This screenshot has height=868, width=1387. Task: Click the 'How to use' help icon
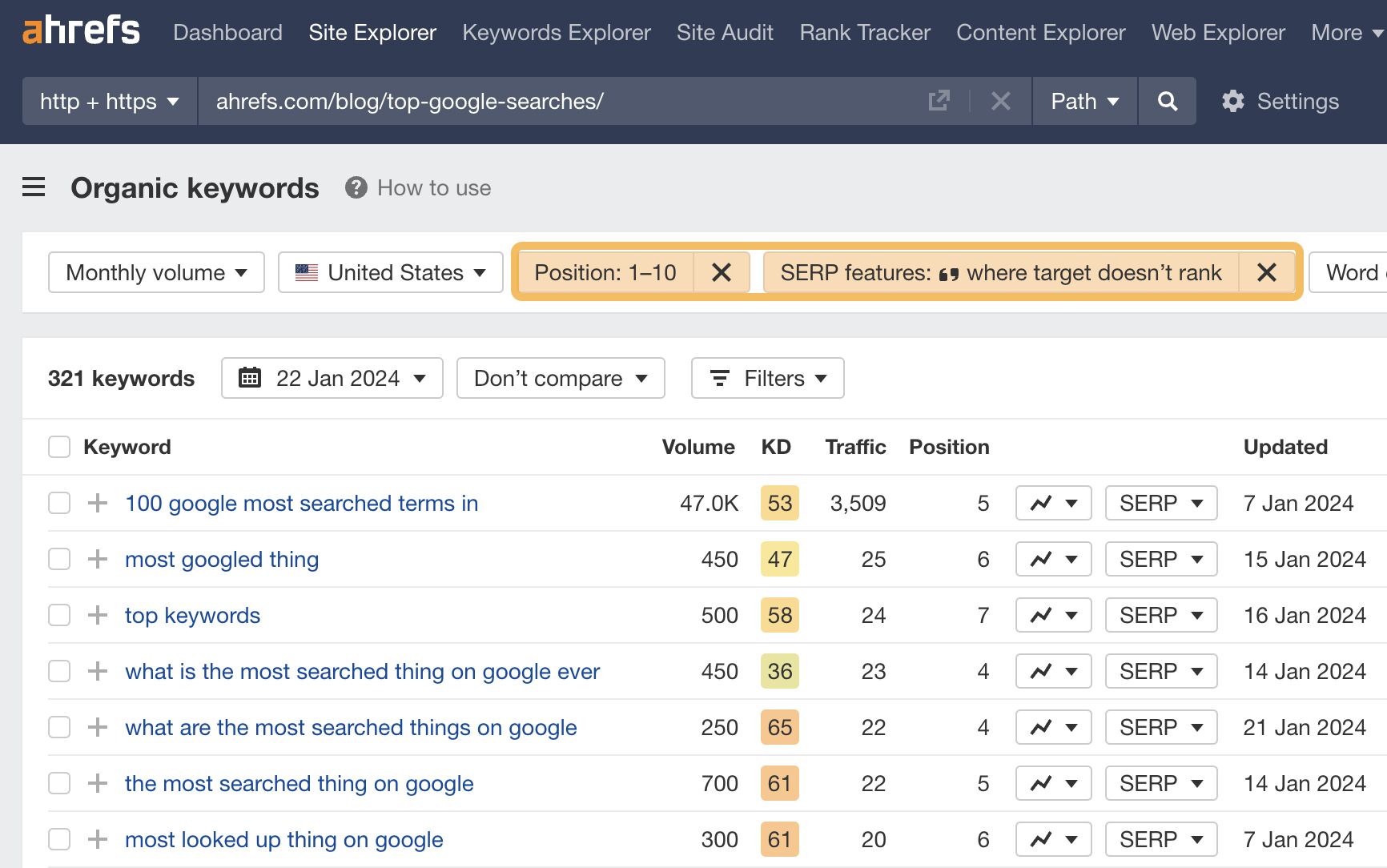coord(355,188)
